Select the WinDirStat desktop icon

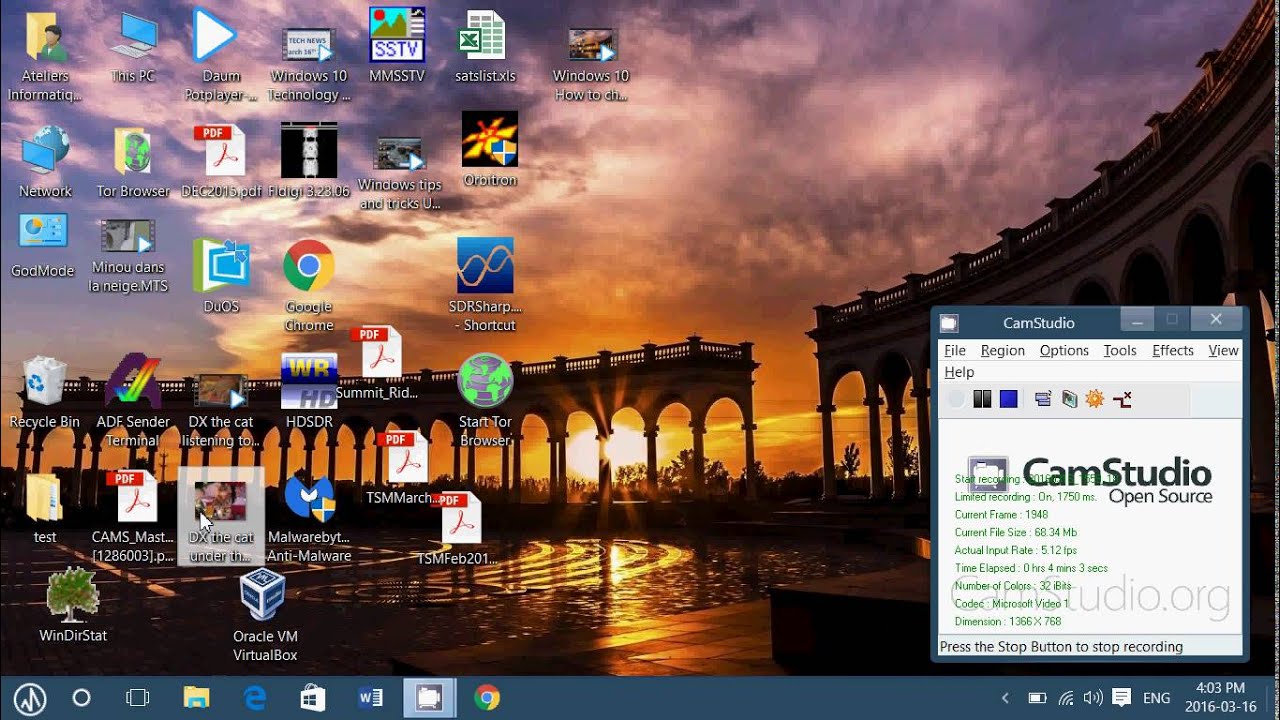[73, 605]
